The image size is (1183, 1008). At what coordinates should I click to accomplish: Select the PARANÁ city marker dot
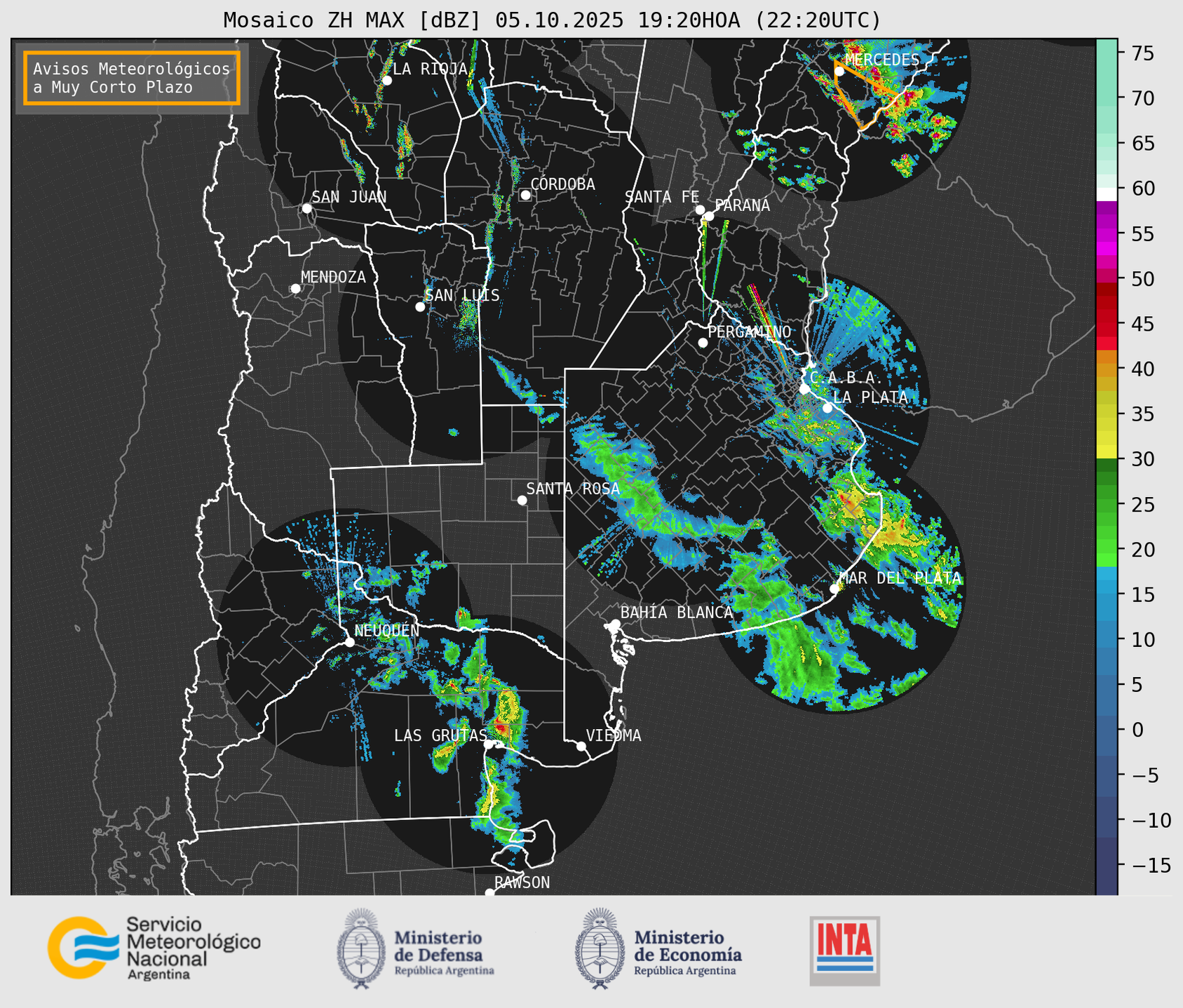[x=709, y=216]
